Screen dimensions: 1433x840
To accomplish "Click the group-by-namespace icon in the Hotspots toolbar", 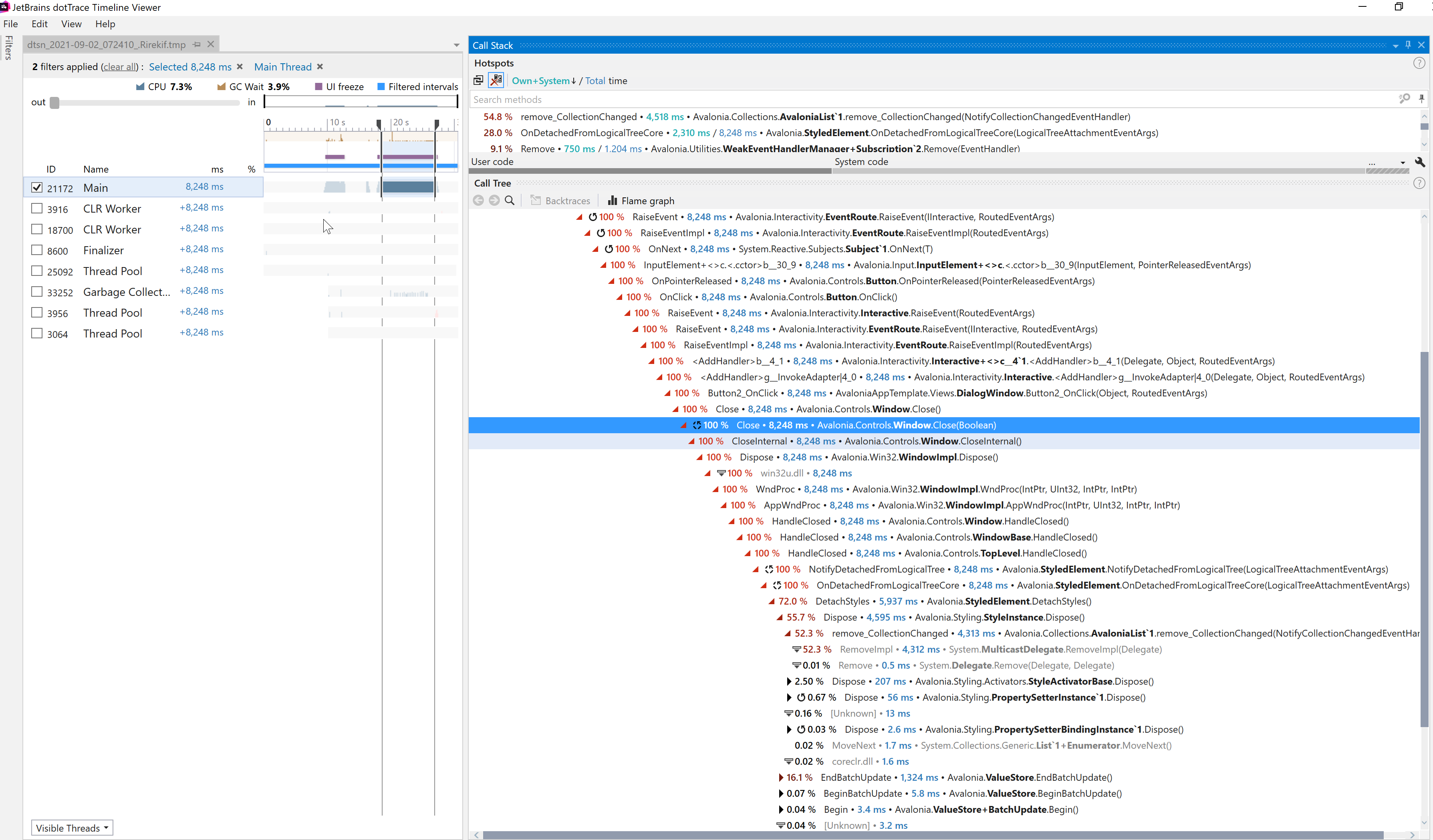I will 478,81.
